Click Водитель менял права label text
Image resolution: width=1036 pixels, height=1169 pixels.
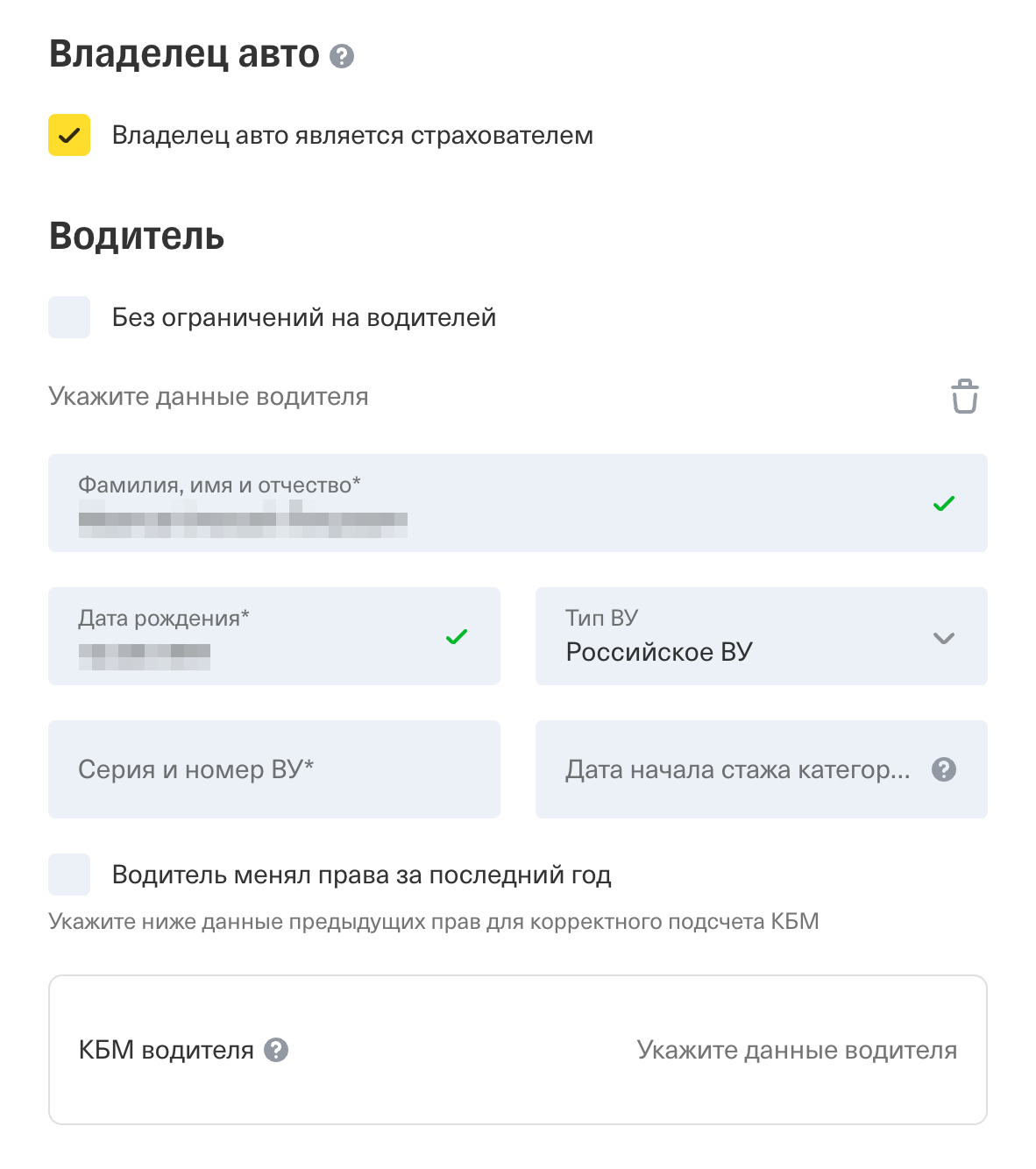[361, 875]
